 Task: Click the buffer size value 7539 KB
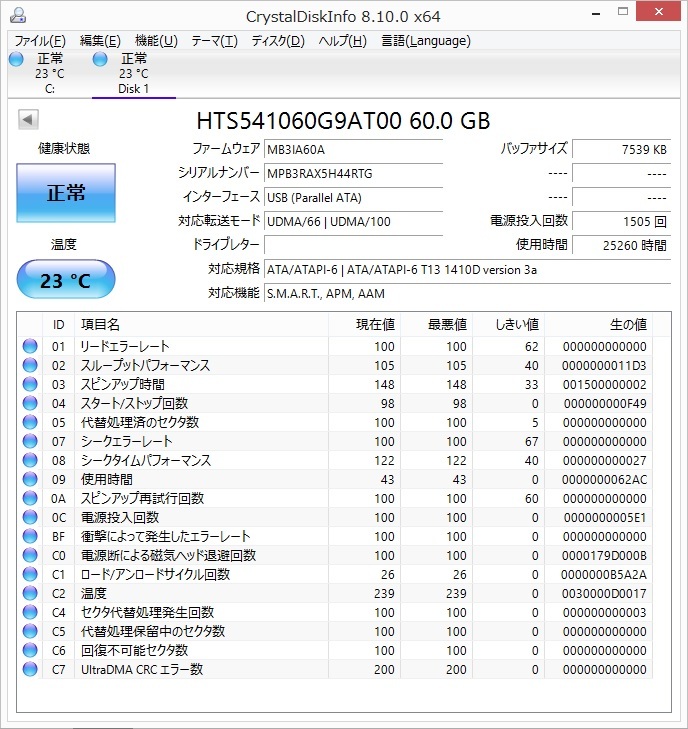click(x=622, y=150)
